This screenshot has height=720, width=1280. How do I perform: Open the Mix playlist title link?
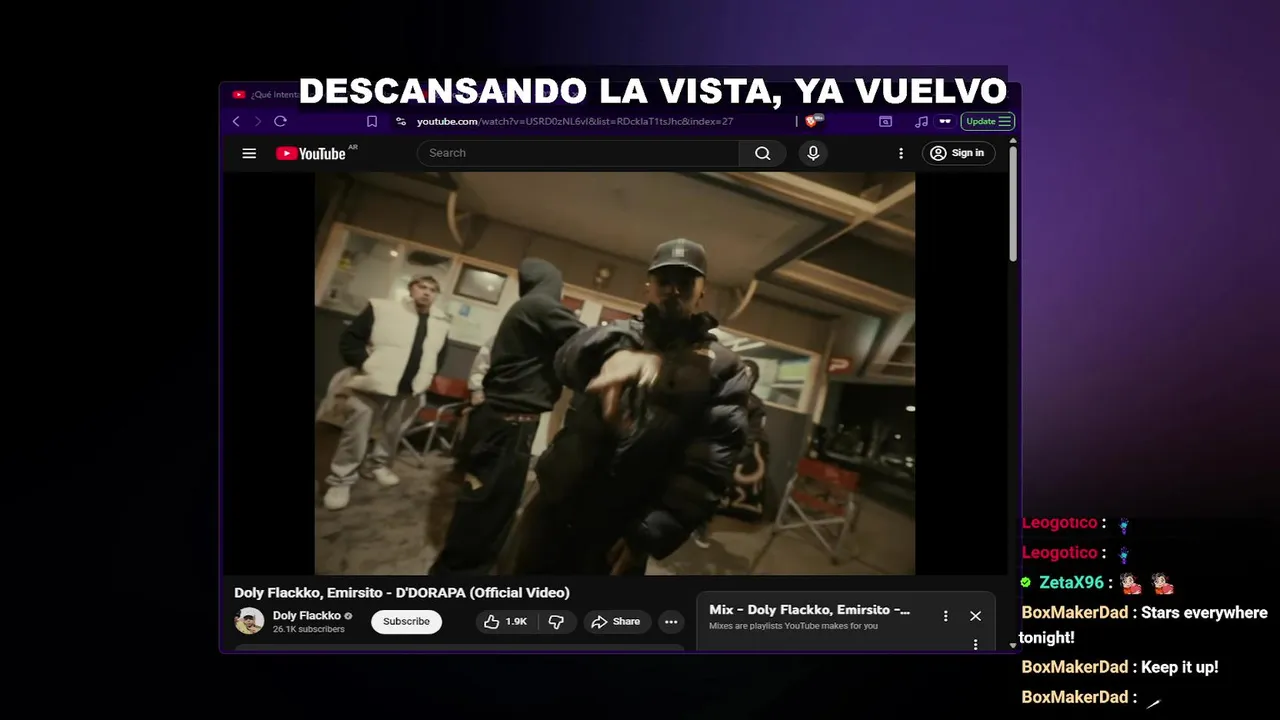(809, 610)
